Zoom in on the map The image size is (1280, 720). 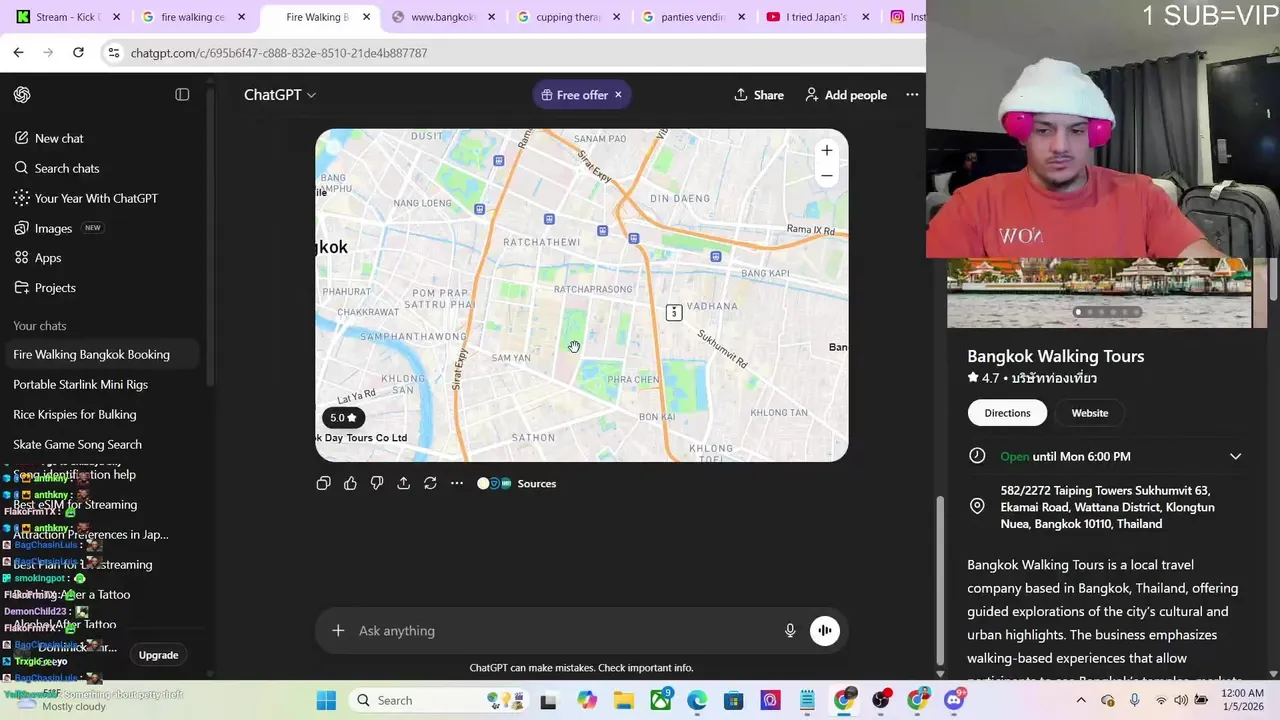point(827,151)
